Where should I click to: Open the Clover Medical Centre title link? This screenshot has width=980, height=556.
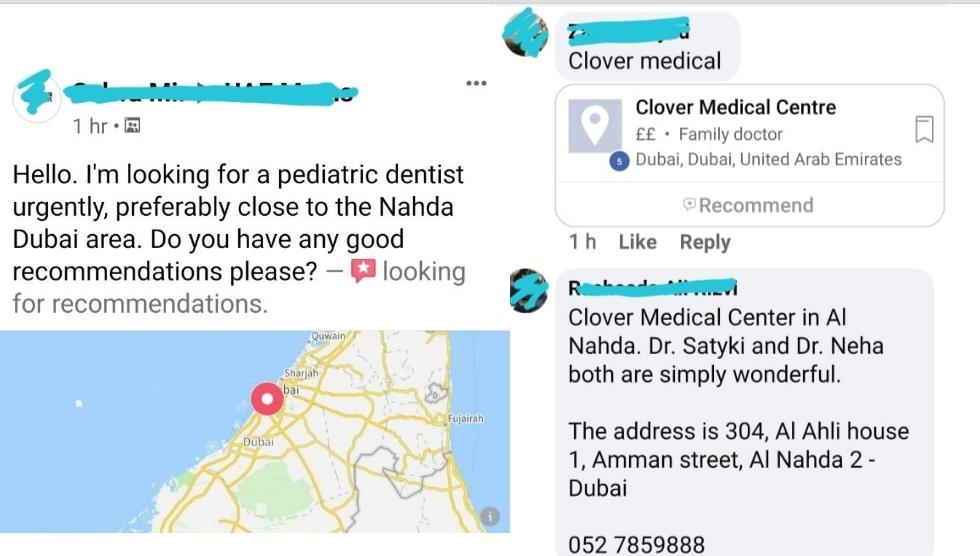point(735,107)
